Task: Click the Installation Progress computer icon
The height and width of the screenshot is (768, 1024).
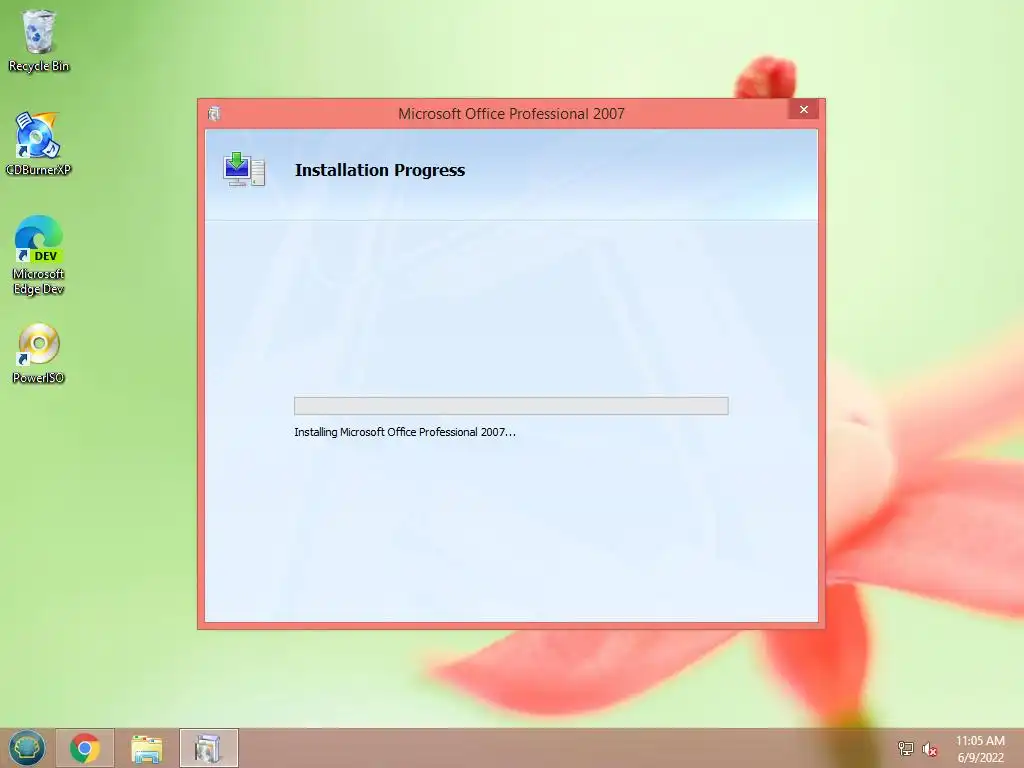Action: pos(244,169)
